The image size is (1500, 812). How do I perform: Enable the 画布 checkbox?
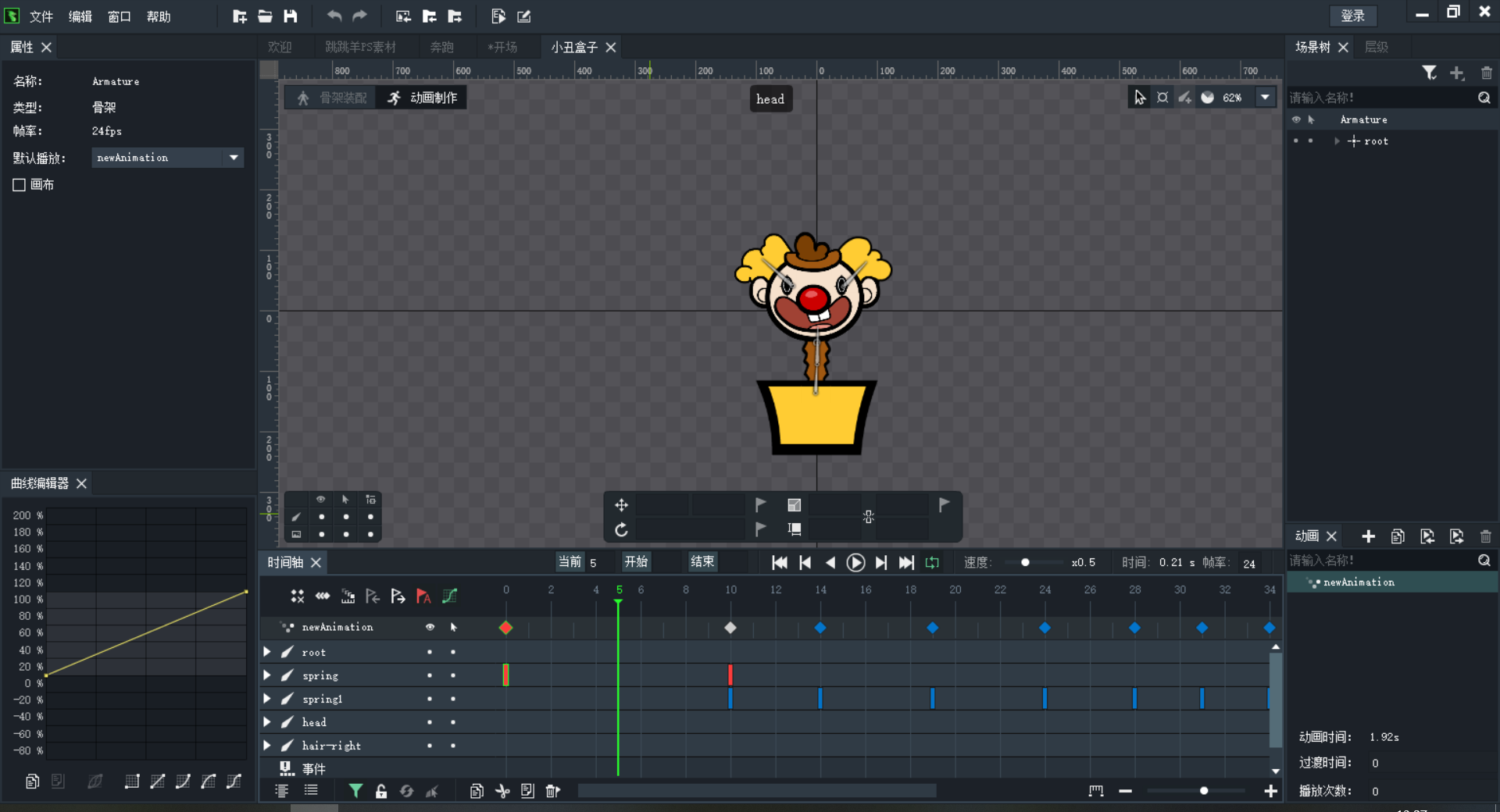tap(20, 185)
